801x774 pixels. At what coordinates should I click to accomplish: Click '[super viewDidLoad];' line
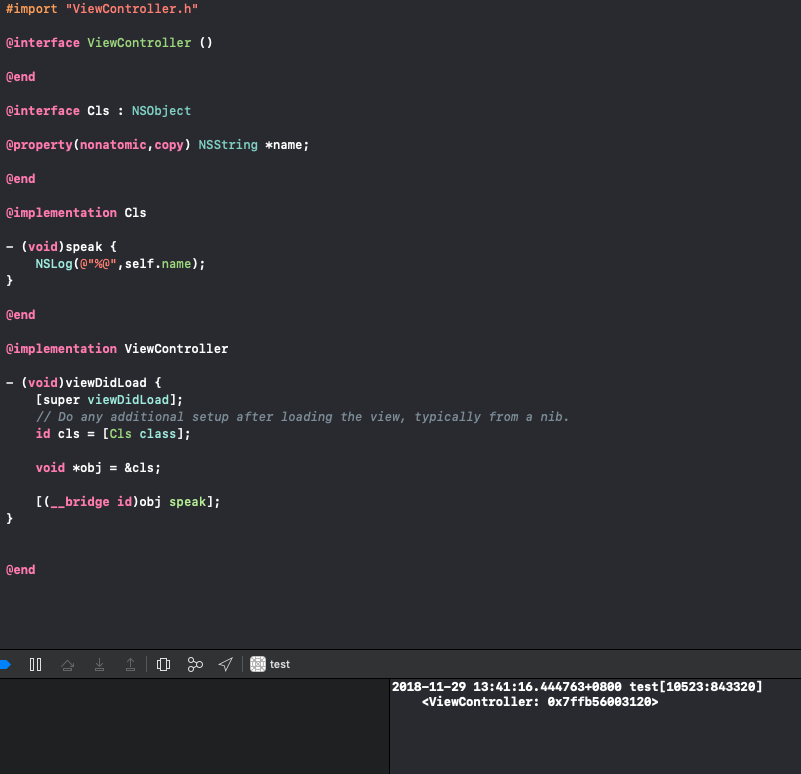[x=109, y=400]
